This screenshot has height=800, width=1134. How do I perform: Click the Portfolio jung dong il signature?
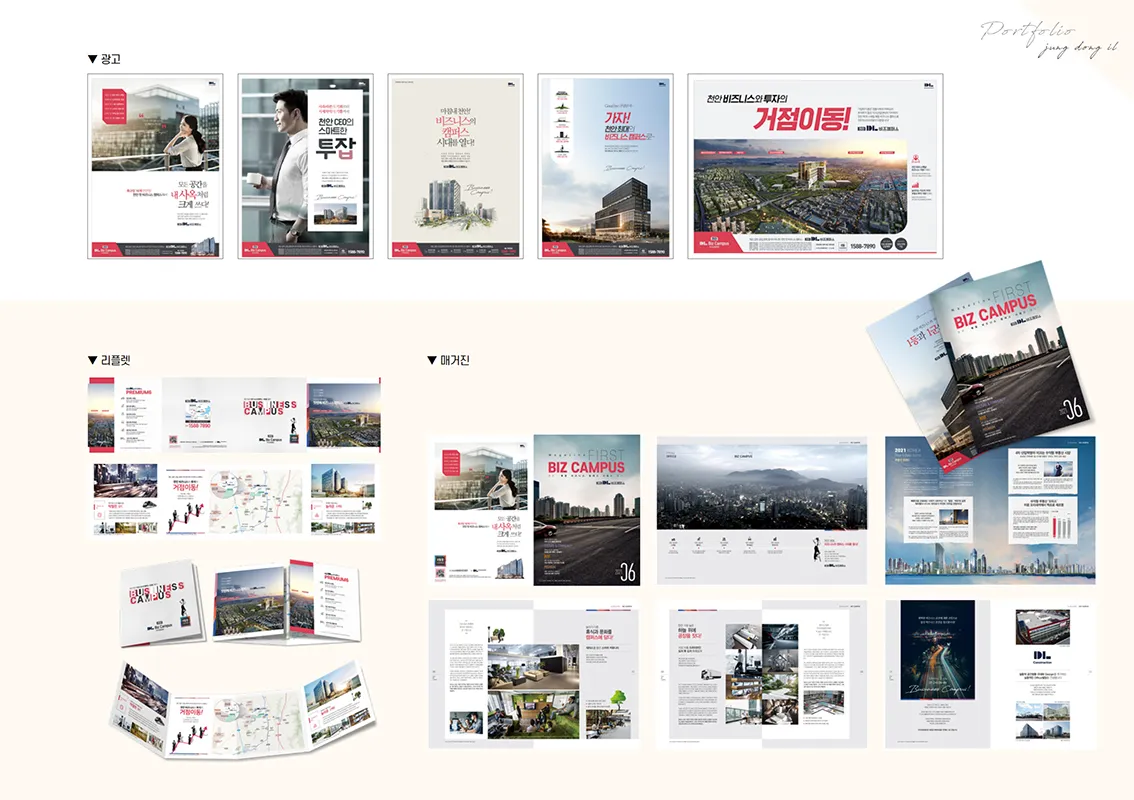point(1046,38)
